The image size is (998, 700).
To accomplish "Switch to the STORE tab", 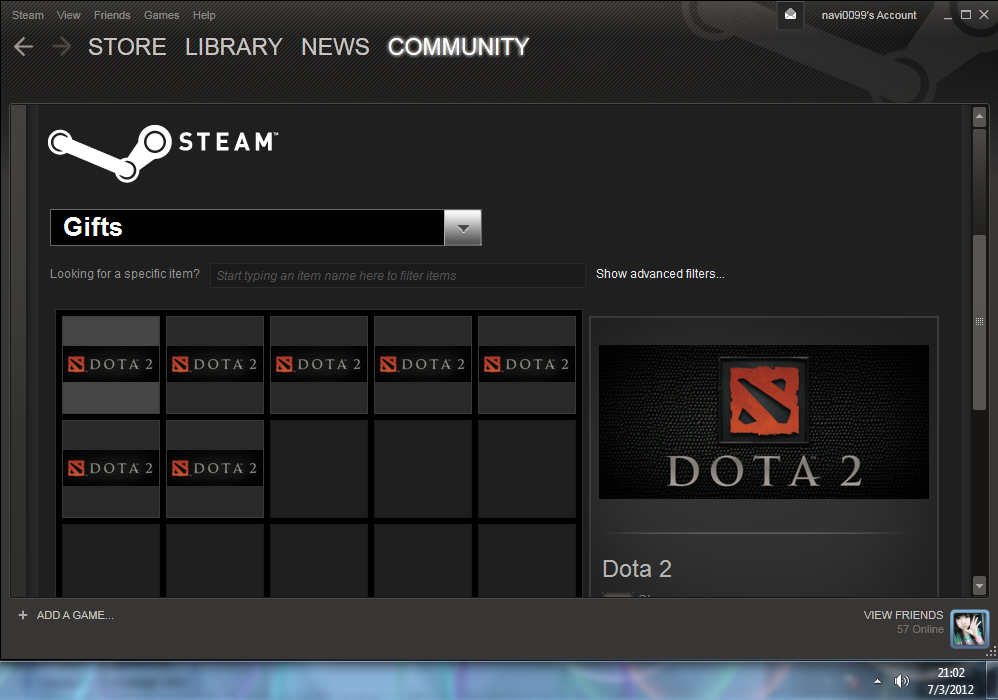I will [127, 46].
